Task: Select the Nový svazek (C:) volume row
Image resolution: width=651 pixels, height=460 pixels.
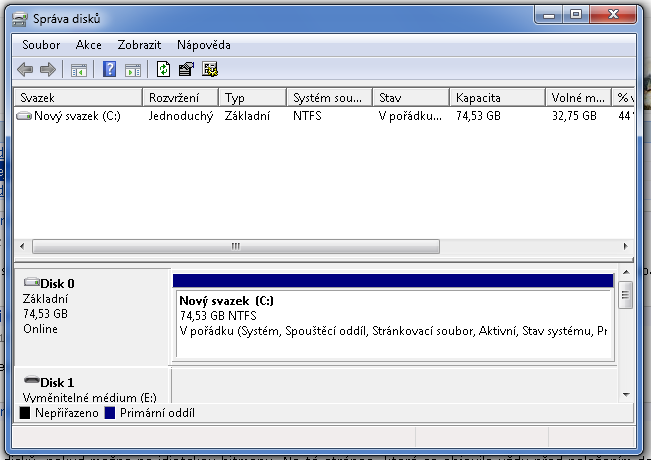Action: pyautogui.click(x=324, y=116)
